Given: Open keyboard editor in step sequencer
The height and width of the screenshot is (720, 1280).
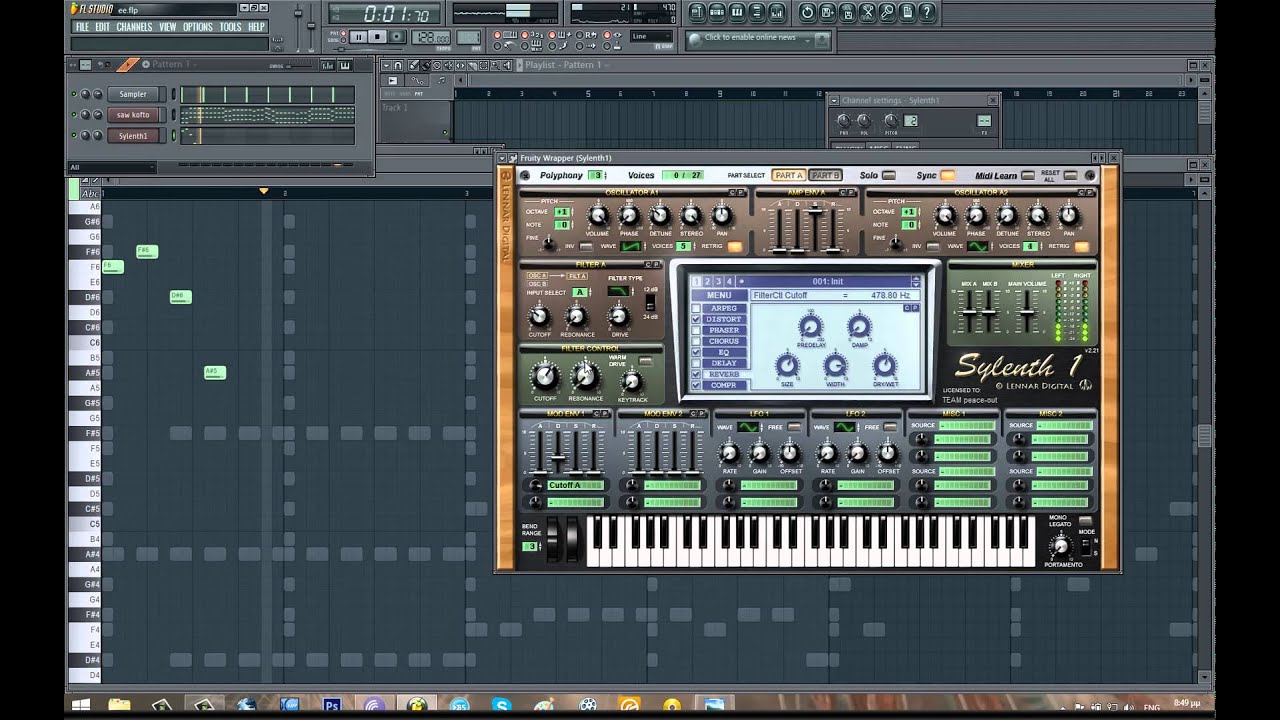Looking at the screenshot, I should tap(345, 66).
